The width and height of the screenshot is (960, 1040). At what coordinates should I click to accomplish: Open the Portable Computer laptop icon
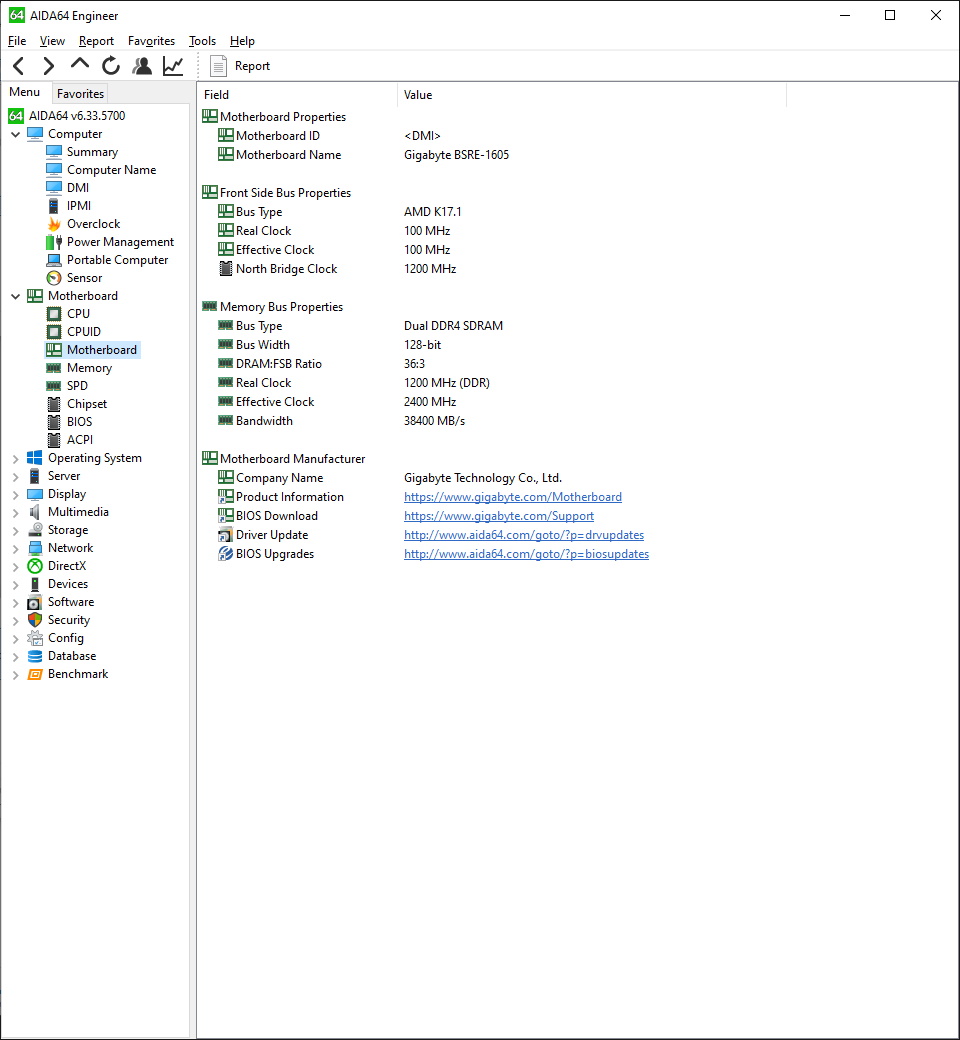(54, 260)
